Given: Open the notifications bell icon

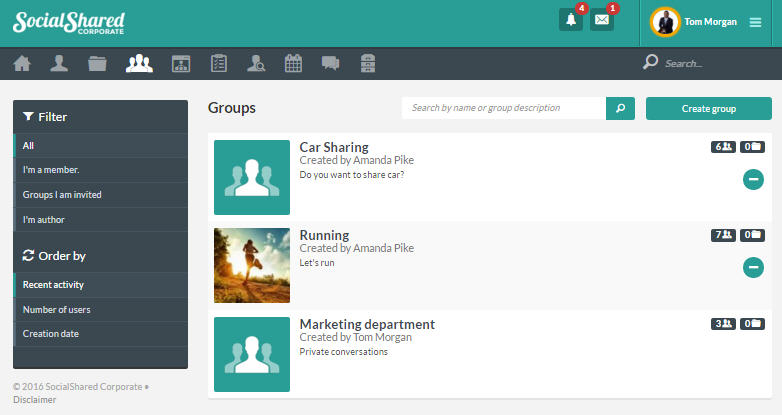Looking at the screenshot, I should point(571,20).
